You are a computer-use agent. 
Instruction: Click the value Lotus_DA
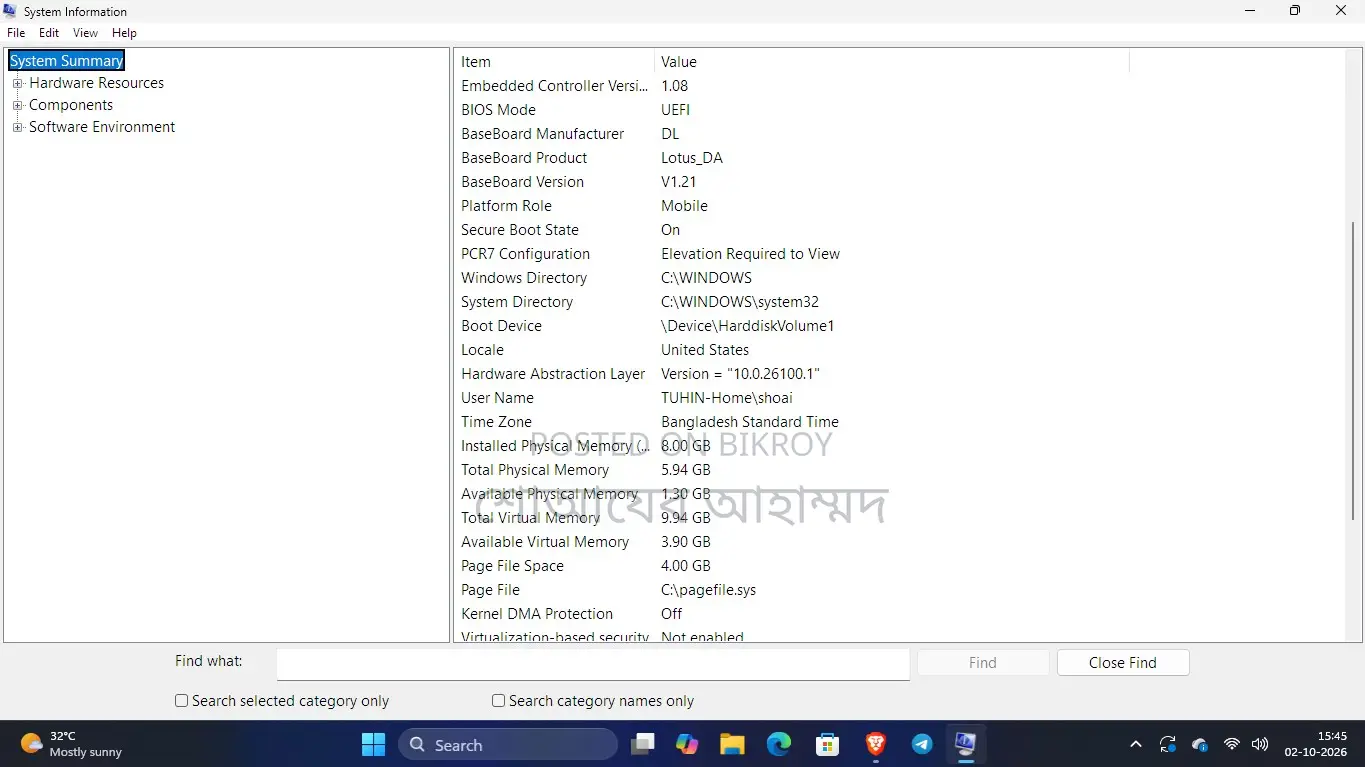click(x=692, y=158)
